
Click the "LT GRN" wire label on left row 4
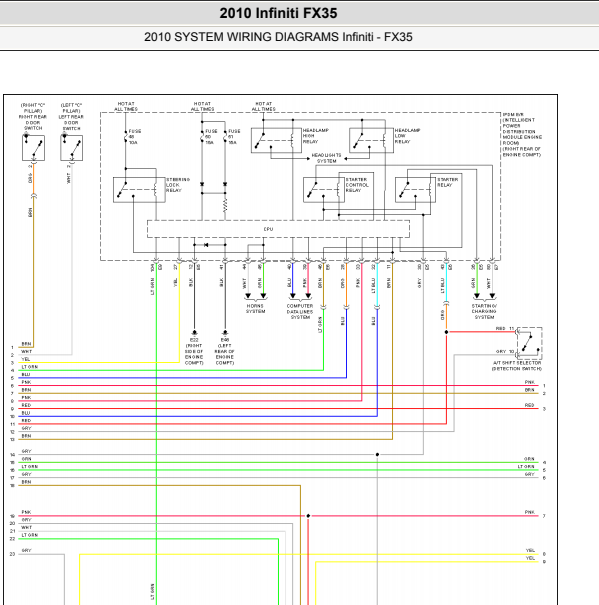point(30,367)
